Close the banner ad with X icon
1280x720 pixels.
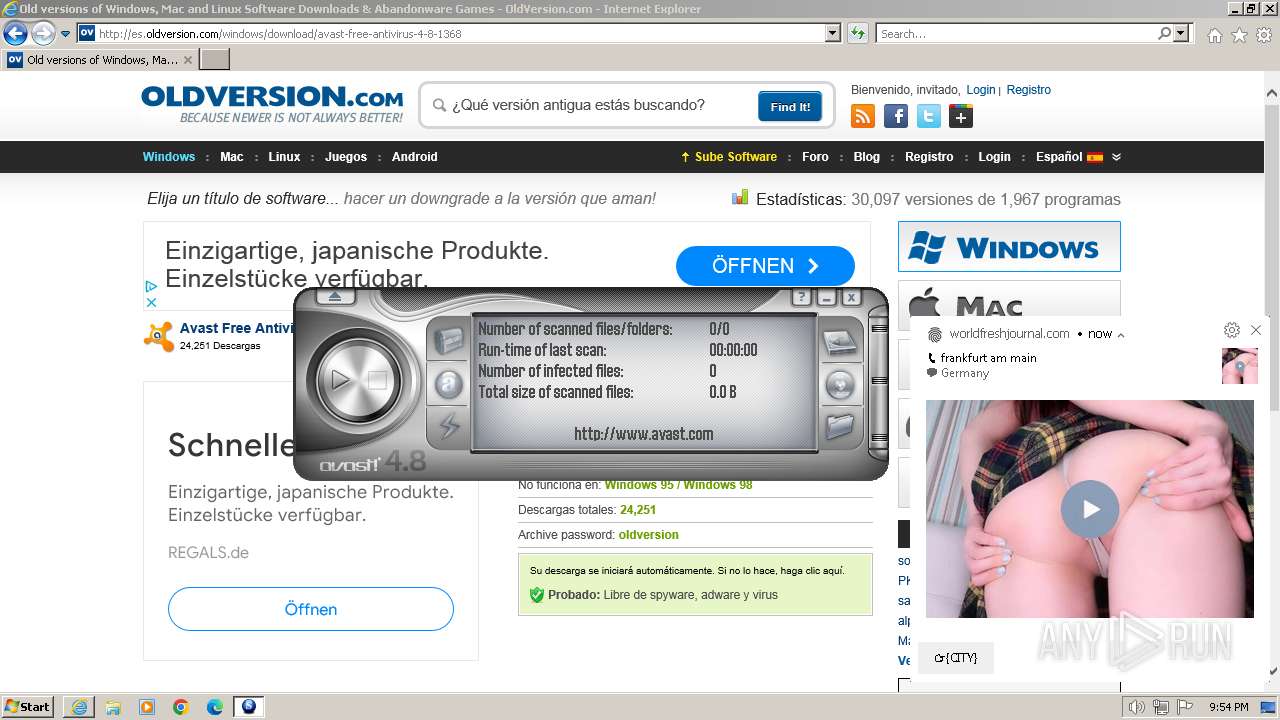pyautogui.click(x=151, y=302)
